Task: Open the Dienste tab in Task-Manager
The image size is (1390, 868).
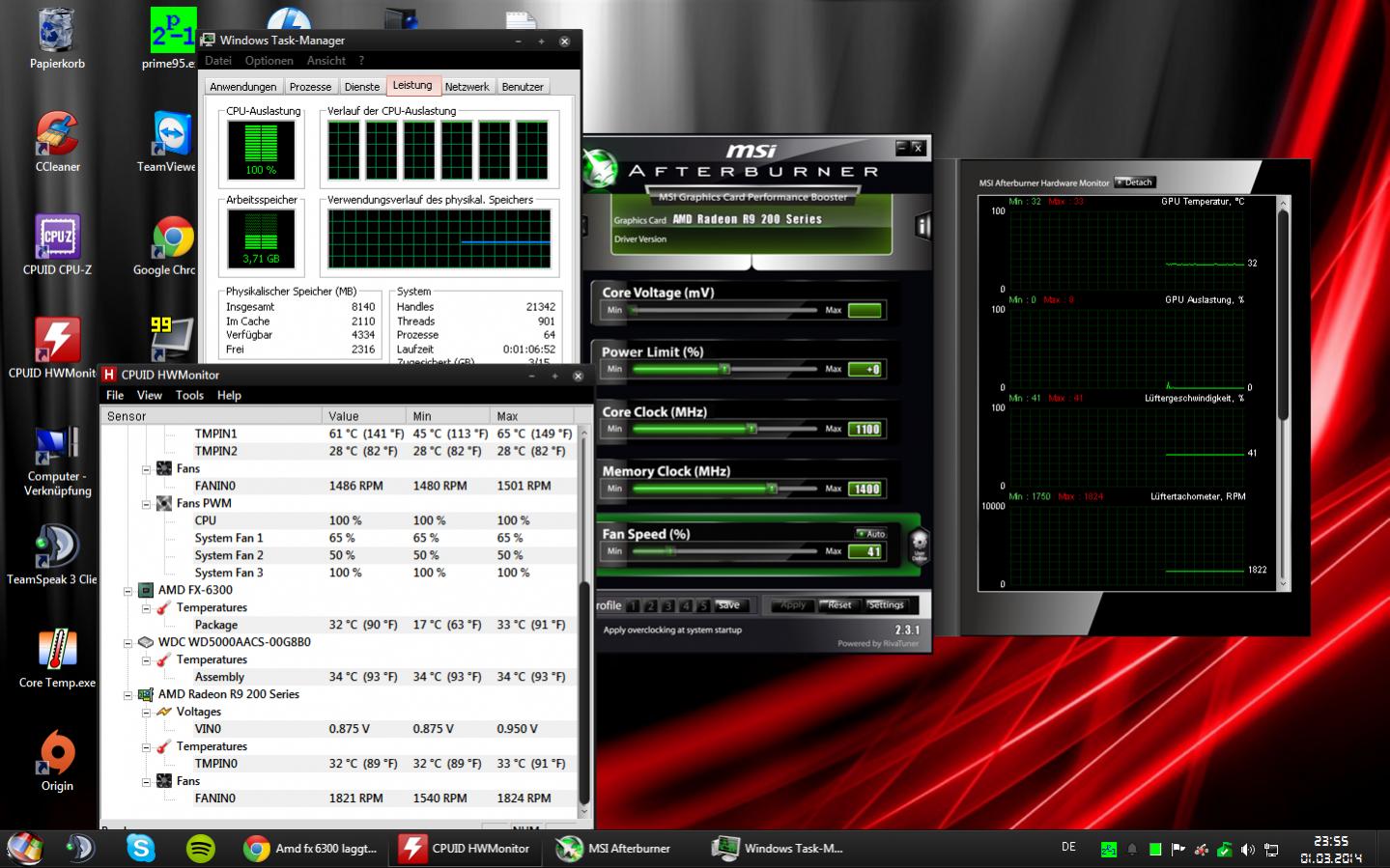Action: point(362,87)
